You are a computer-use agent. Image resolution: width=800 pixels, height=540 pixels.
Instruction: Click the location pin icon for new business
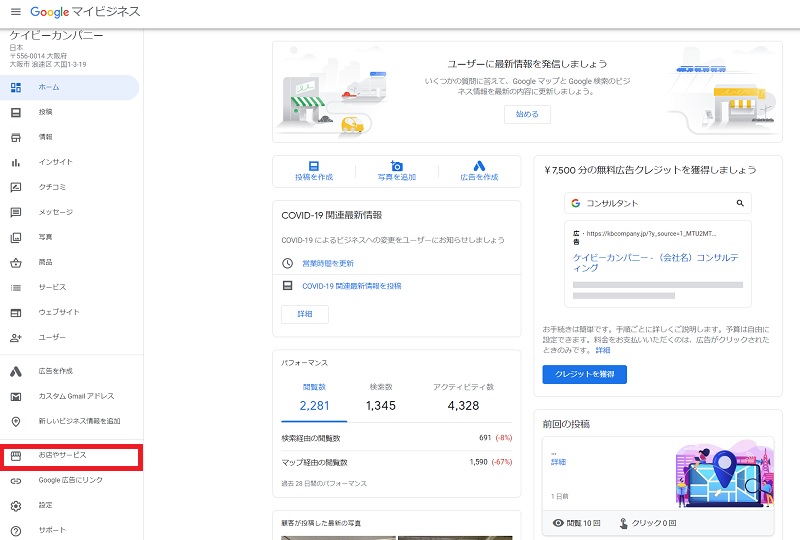point(16,422)
